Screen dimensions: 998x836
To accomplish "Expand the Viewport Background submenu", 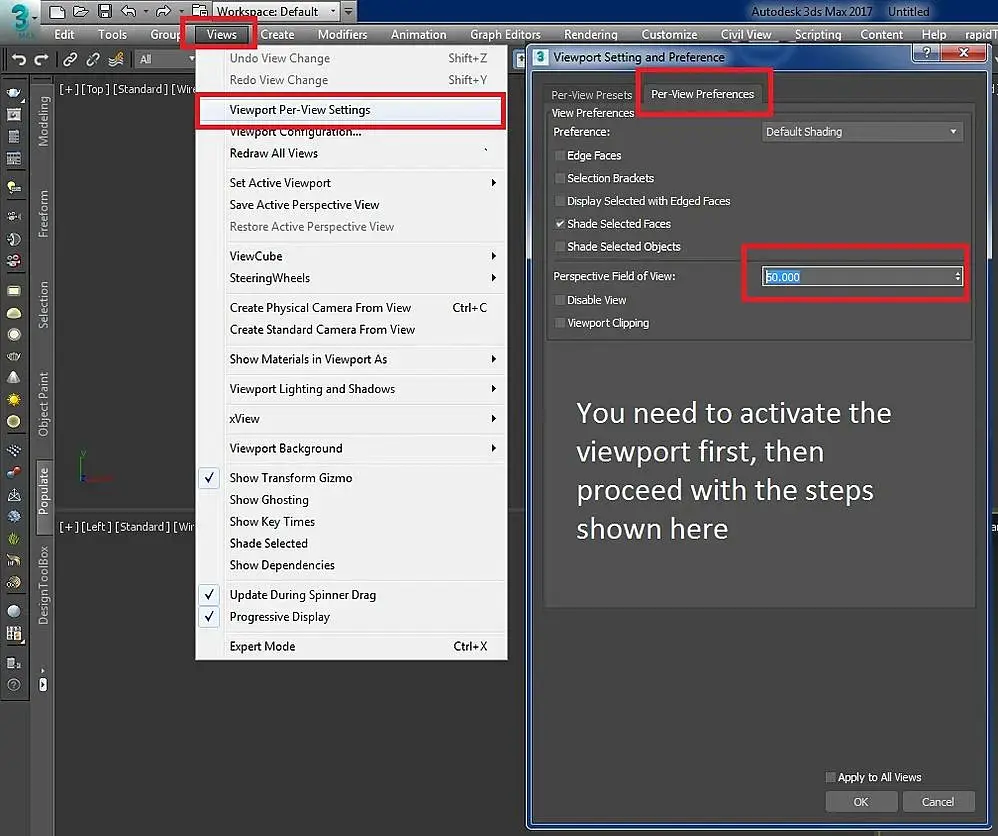I will pyautogui.click(x=351, y=448).
